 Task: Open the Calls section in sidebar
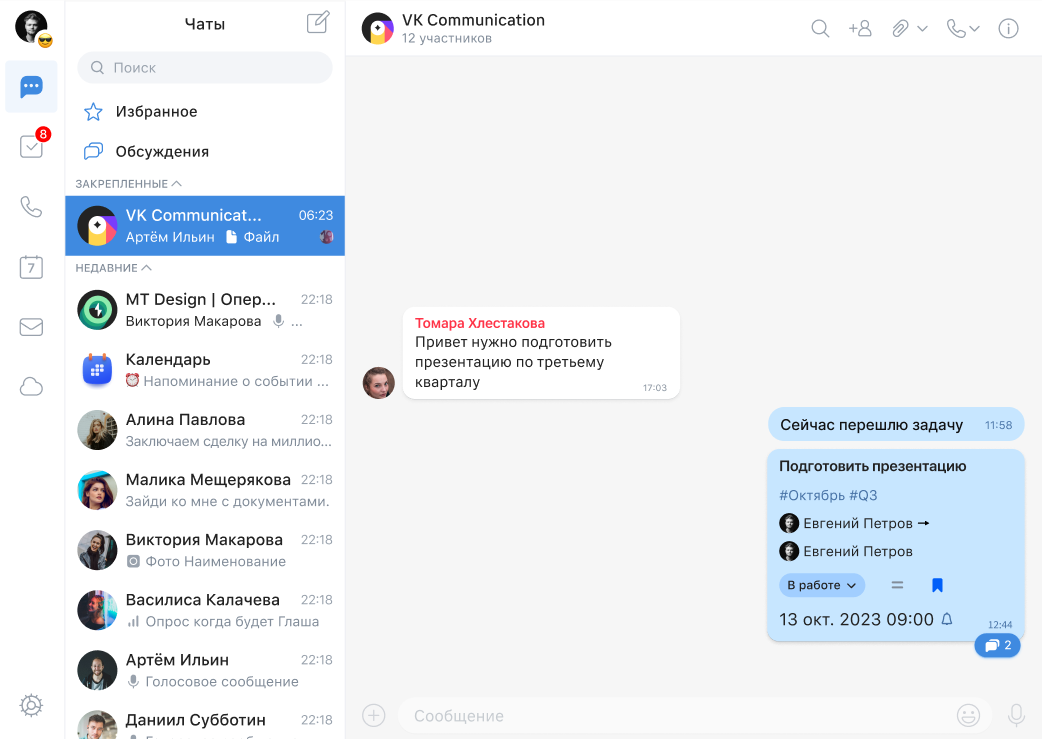31,207
